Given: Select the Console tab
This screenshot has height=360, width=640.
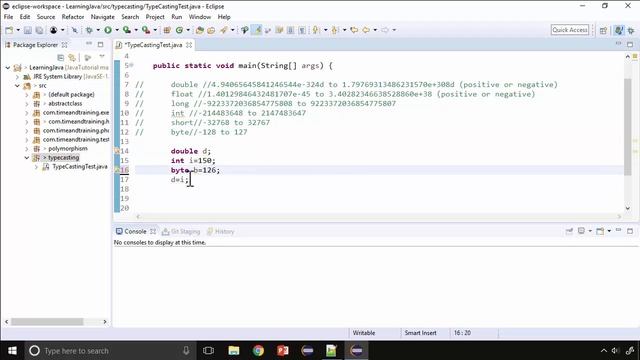Looking at the screenshot, I should pyautogui.click(x=135, y=231).
